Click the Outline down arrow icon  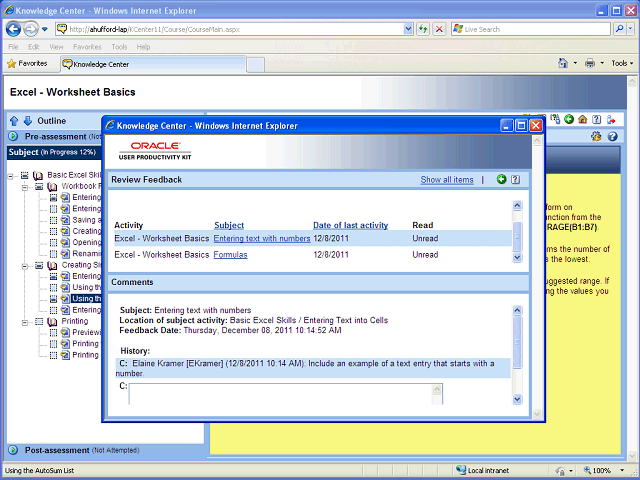(x=28, y=121)
